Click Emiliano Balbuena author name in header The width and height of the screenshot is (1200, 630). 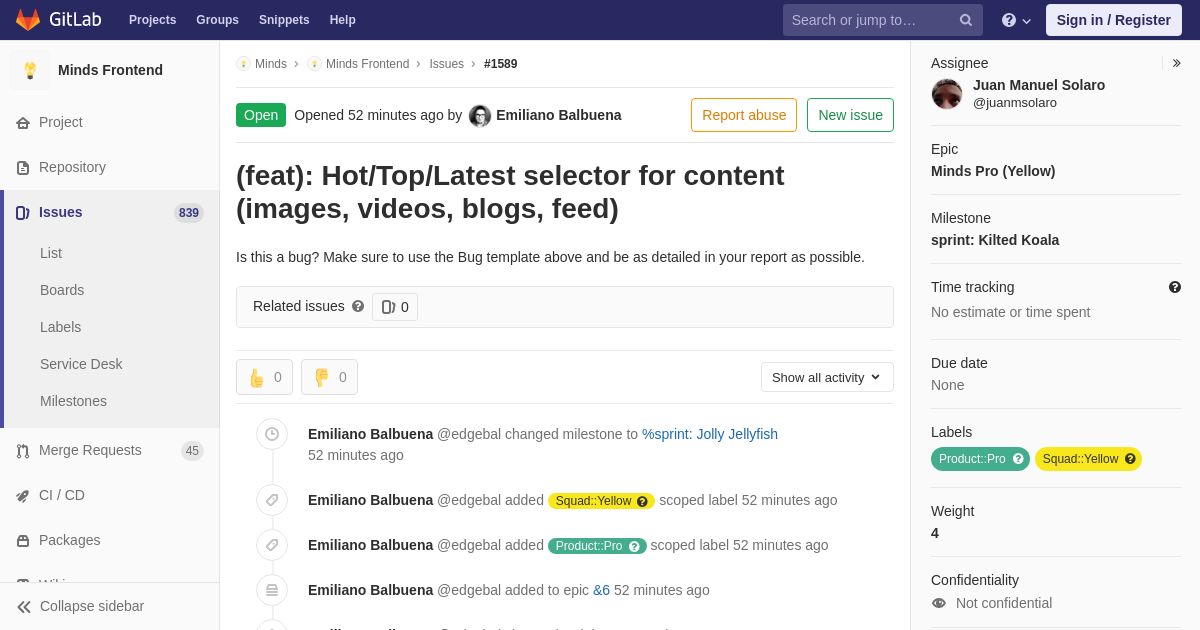coord(559,115)
